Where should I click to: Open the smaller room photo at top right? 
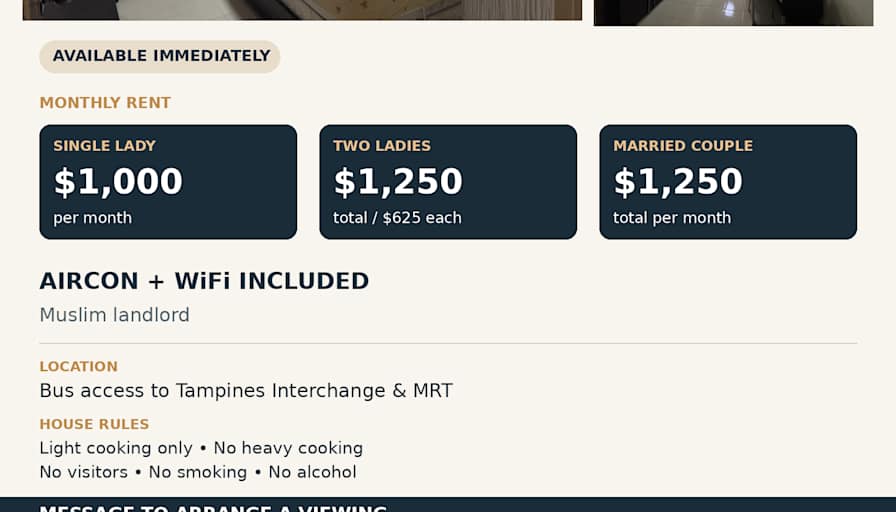click(733, 13)
